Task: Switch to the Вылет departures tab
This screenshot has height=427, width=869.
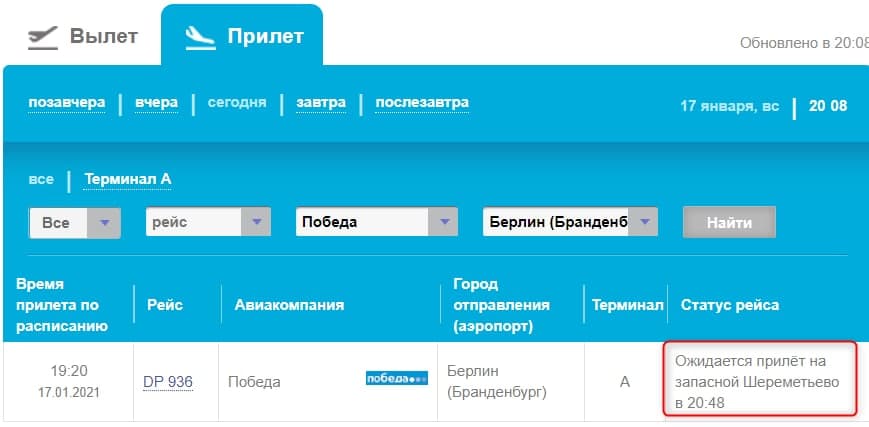Action: point(82,36)
